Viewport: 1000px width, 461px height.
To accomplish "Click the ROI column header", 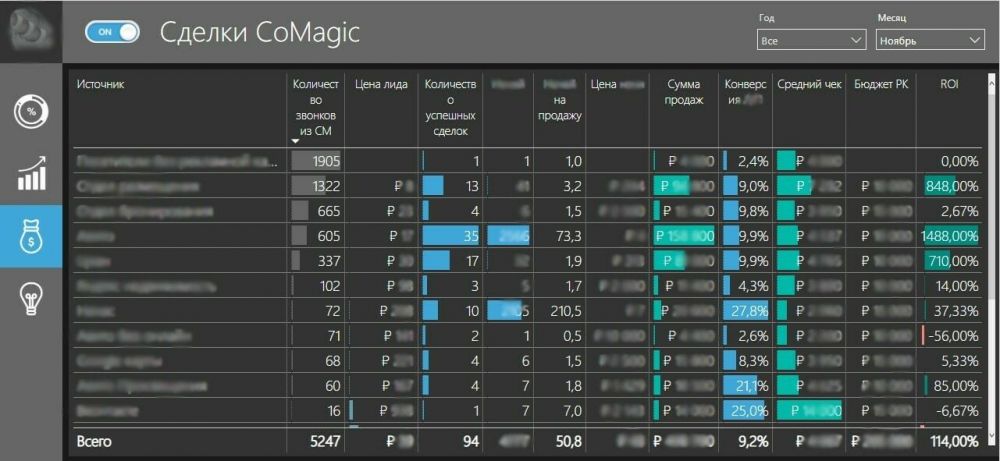I will tap(948, 84).
